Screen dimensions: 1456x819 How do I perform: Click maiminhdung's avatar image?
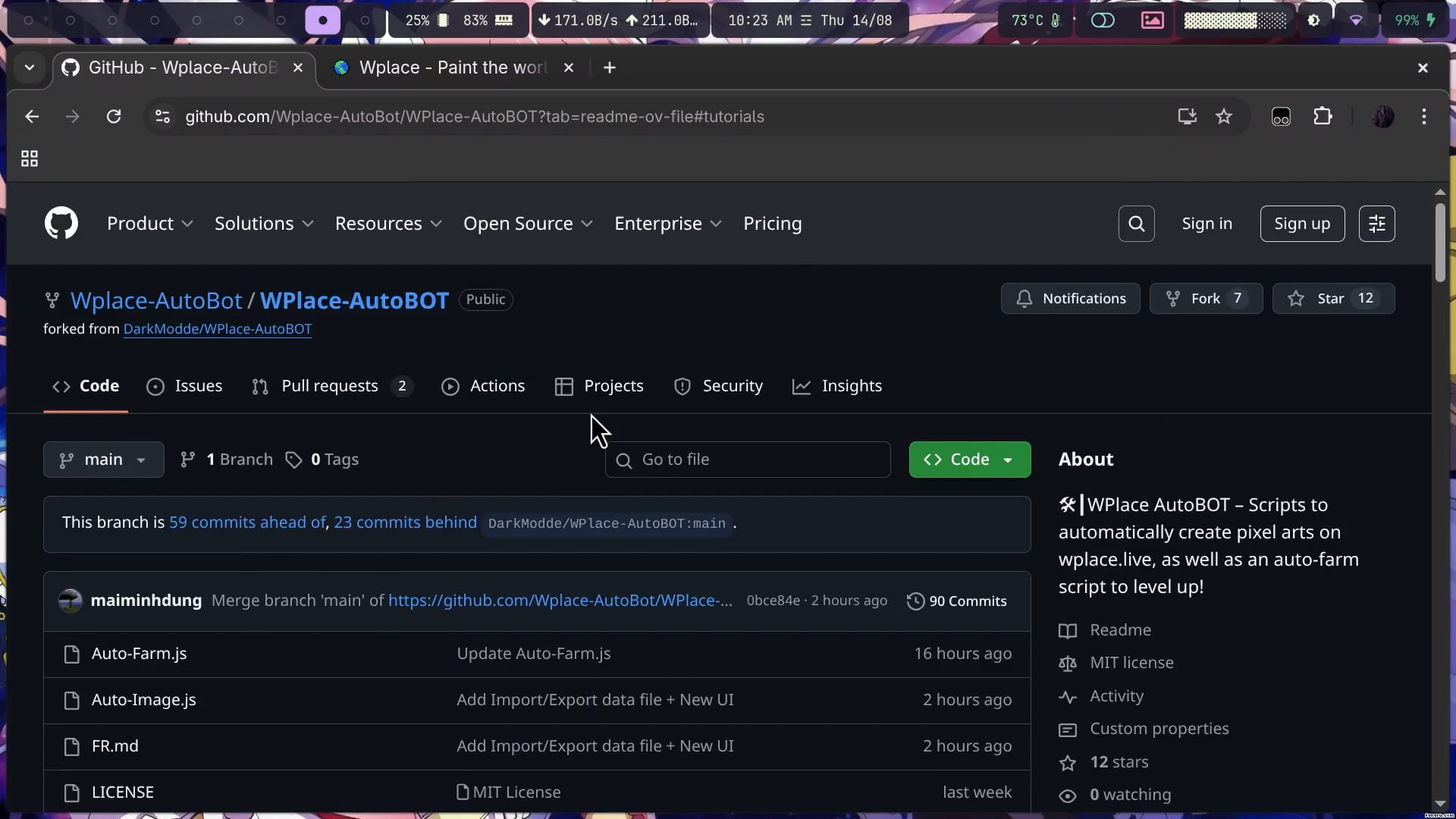[x=71, y=601]
